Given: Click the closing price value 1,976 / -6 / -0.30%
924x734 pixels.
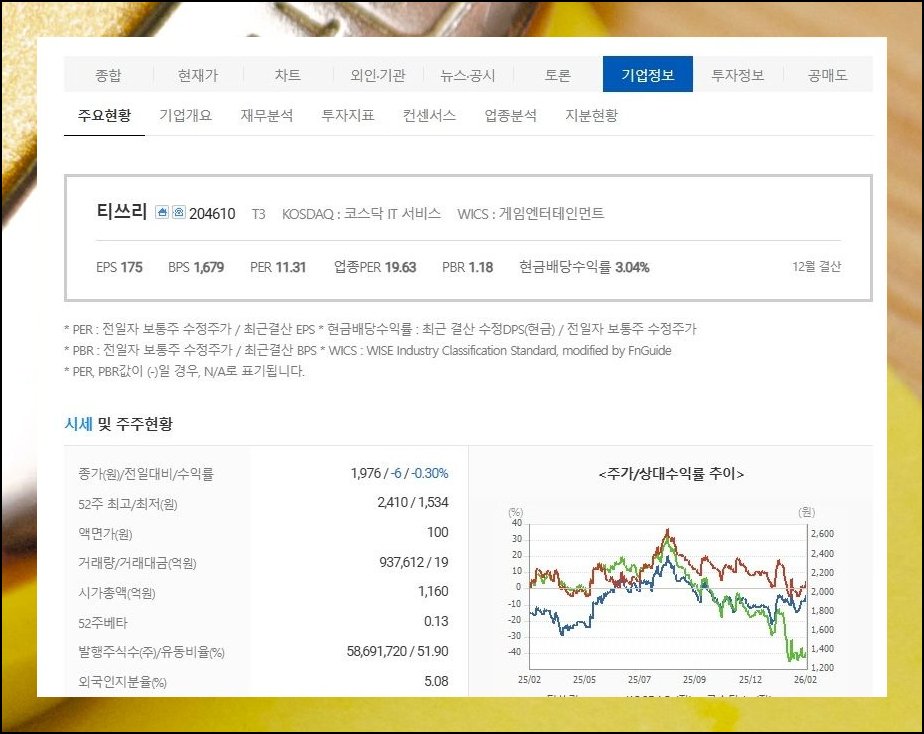Looking at the screenshot, I should point(400,473).
